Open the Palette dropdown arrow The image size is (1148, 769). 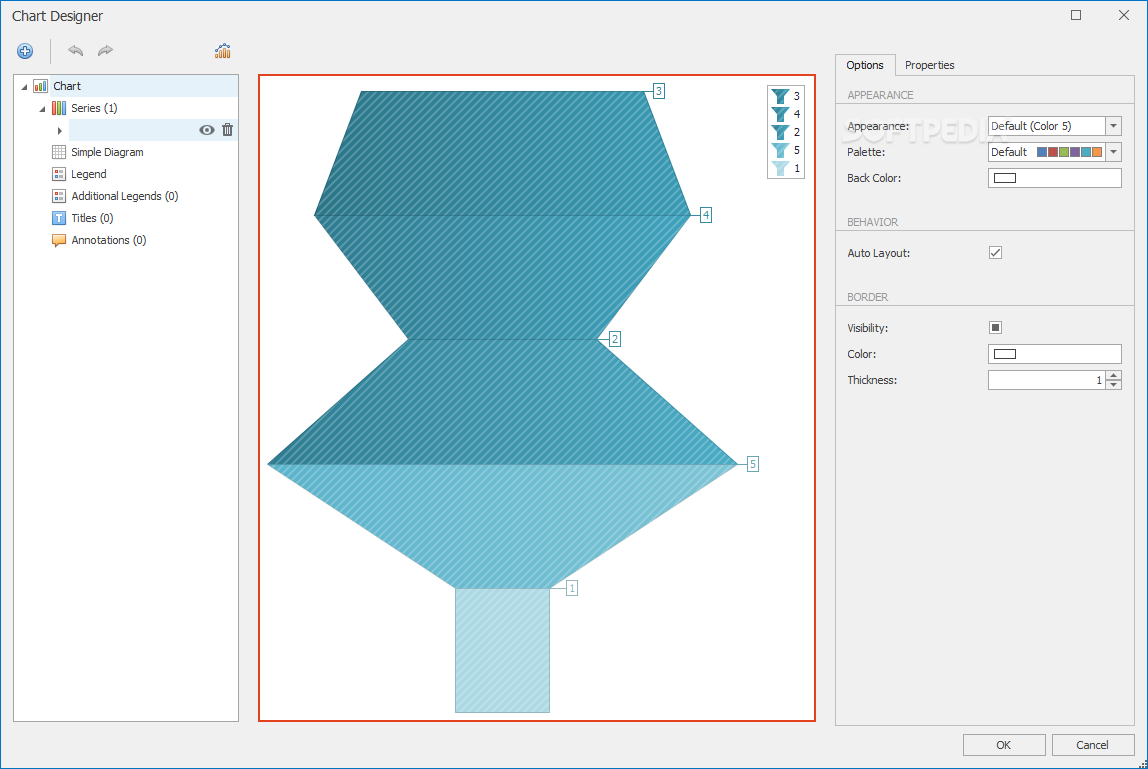[1113, 152]
